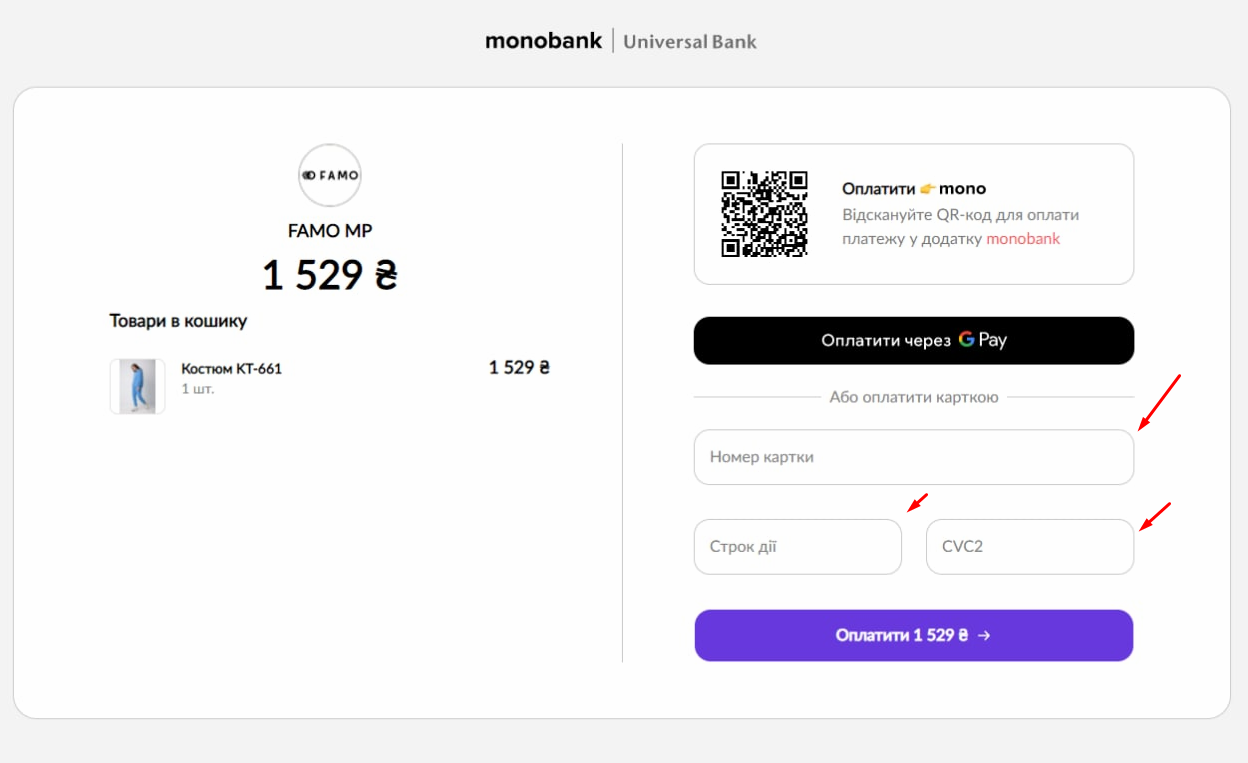The image size is (1248, 763).
Task: Click the Костюм KT-661 product thumbnail
Action: pyautogui.click(x=137, y=386)
